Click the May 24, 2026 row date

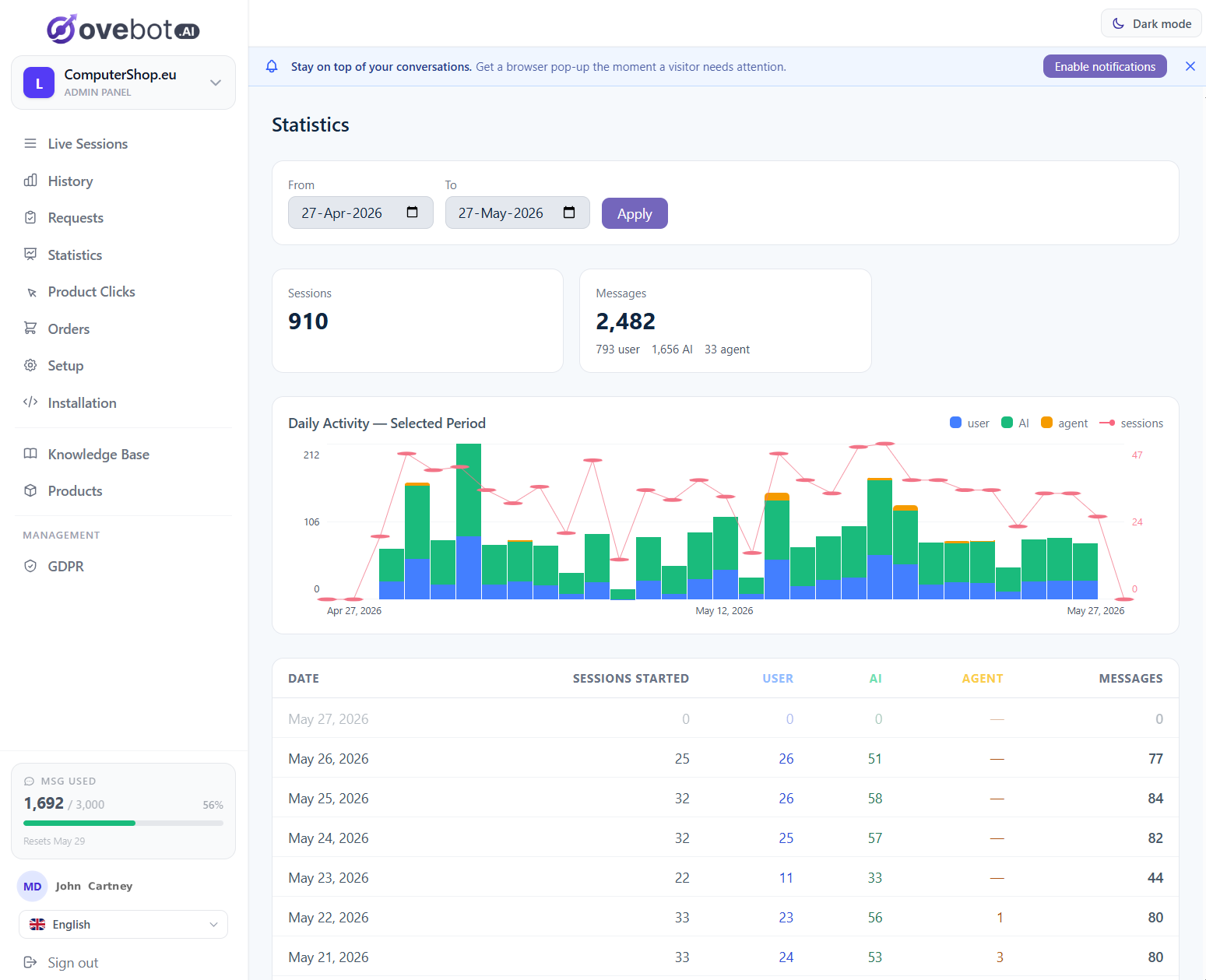coord(329,838)
